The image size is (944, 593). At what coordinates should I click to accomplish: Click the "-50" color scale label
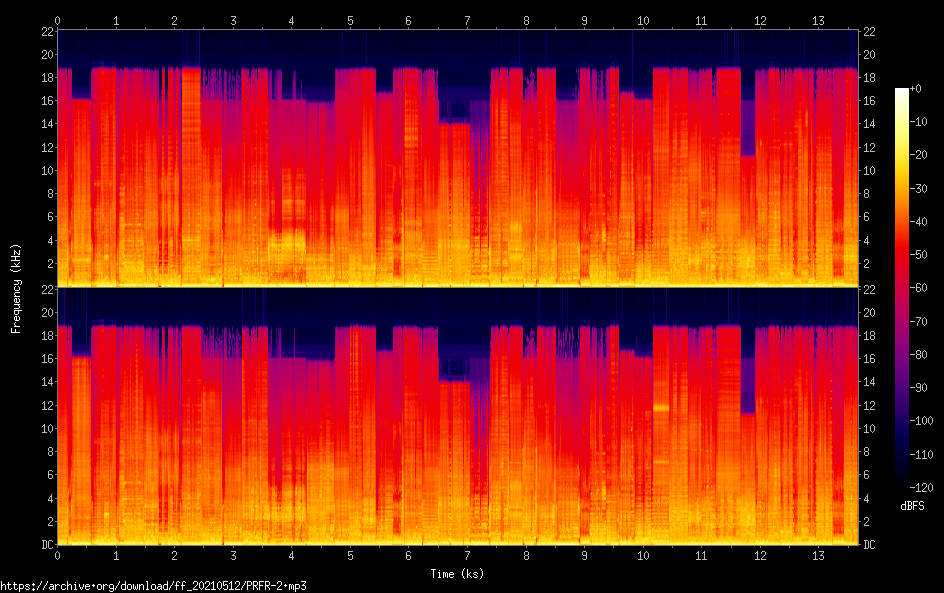[918, 255]
